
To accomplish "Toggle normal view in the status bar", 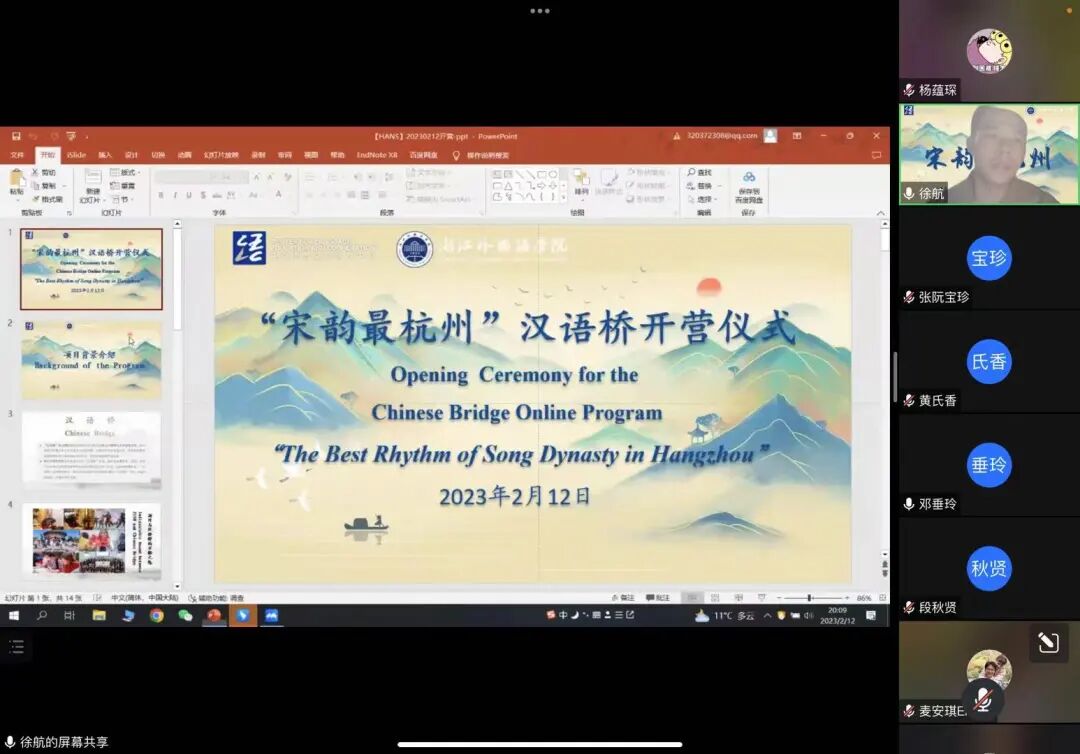I will coord(692,597).
